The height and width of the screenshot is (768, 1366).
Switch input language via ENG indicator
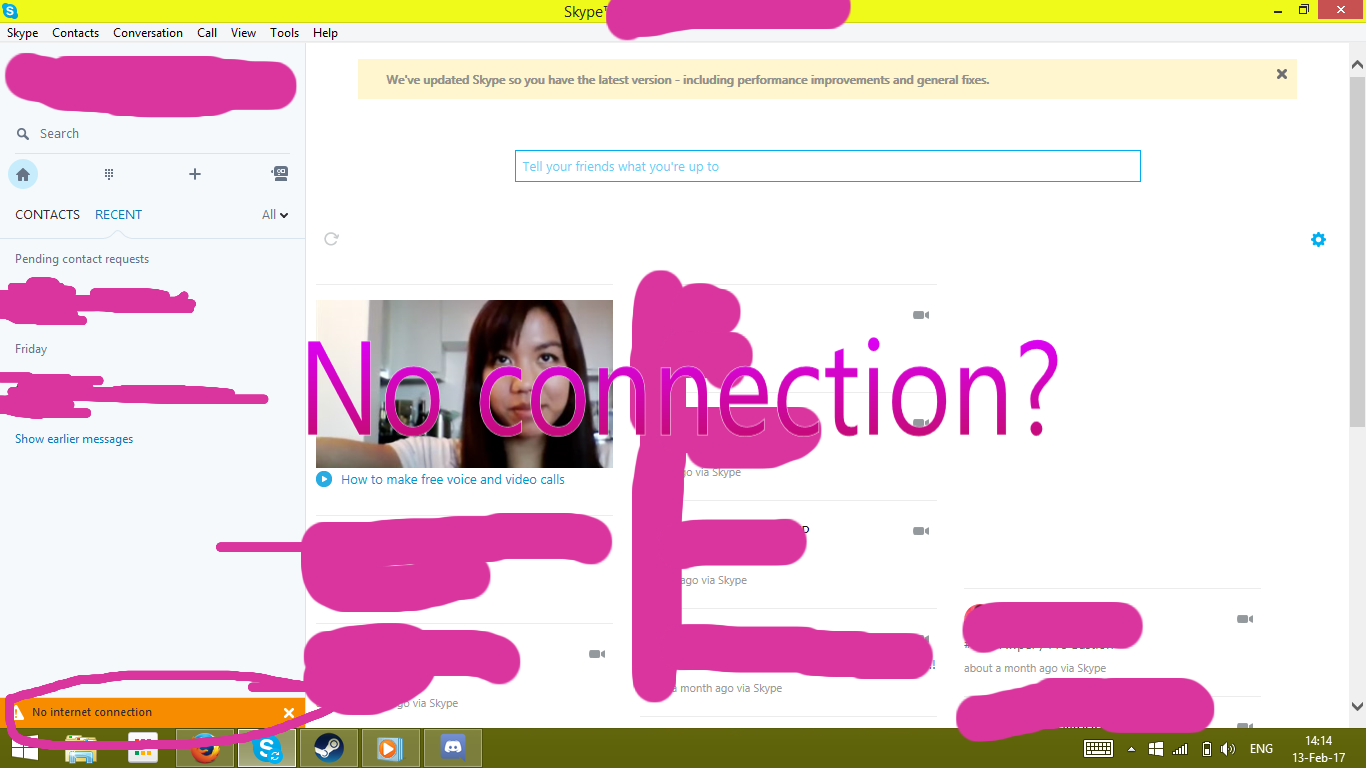point(1261,748)
